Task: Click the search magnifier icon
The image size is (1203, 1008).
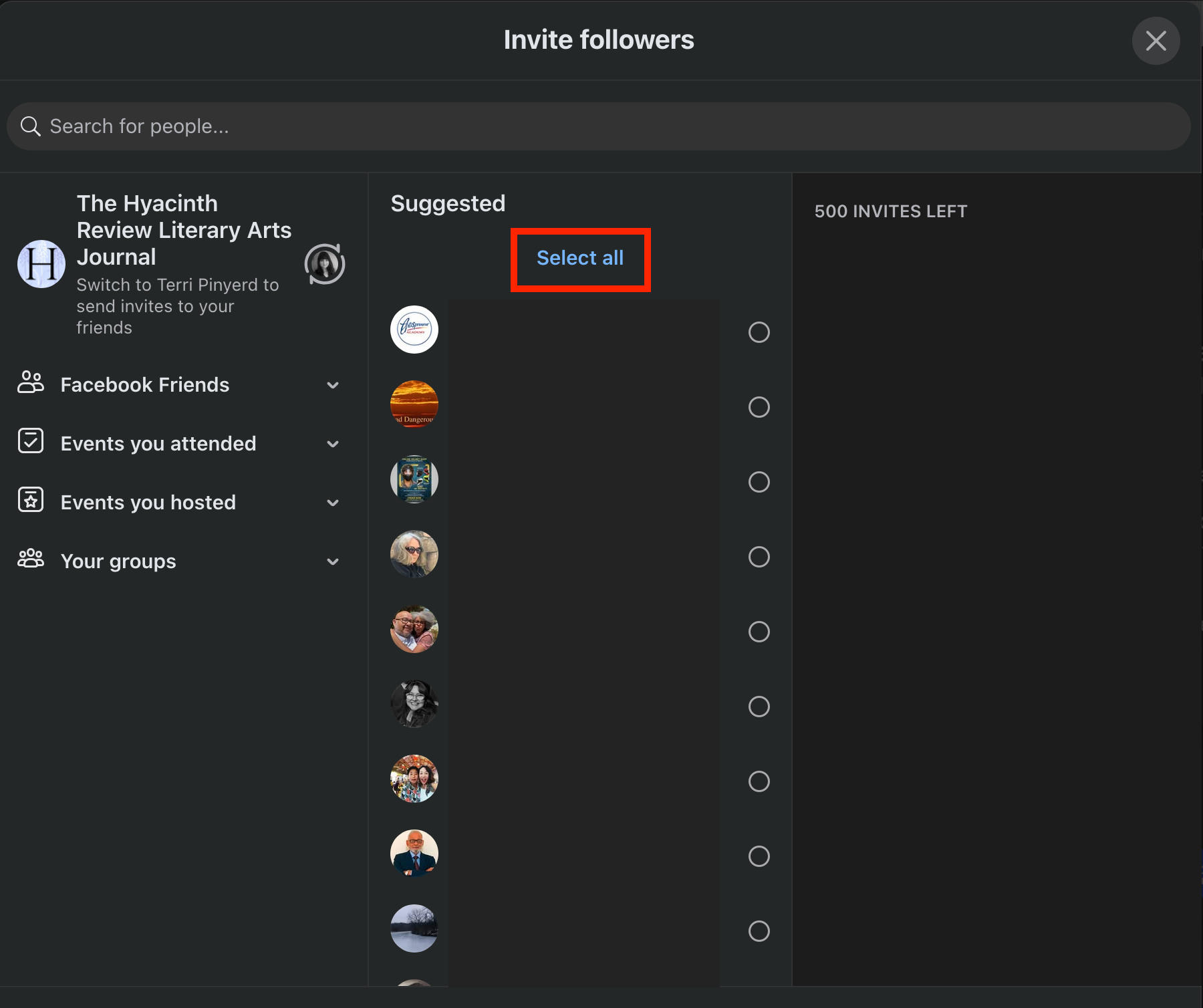Action: pos(31,126)
